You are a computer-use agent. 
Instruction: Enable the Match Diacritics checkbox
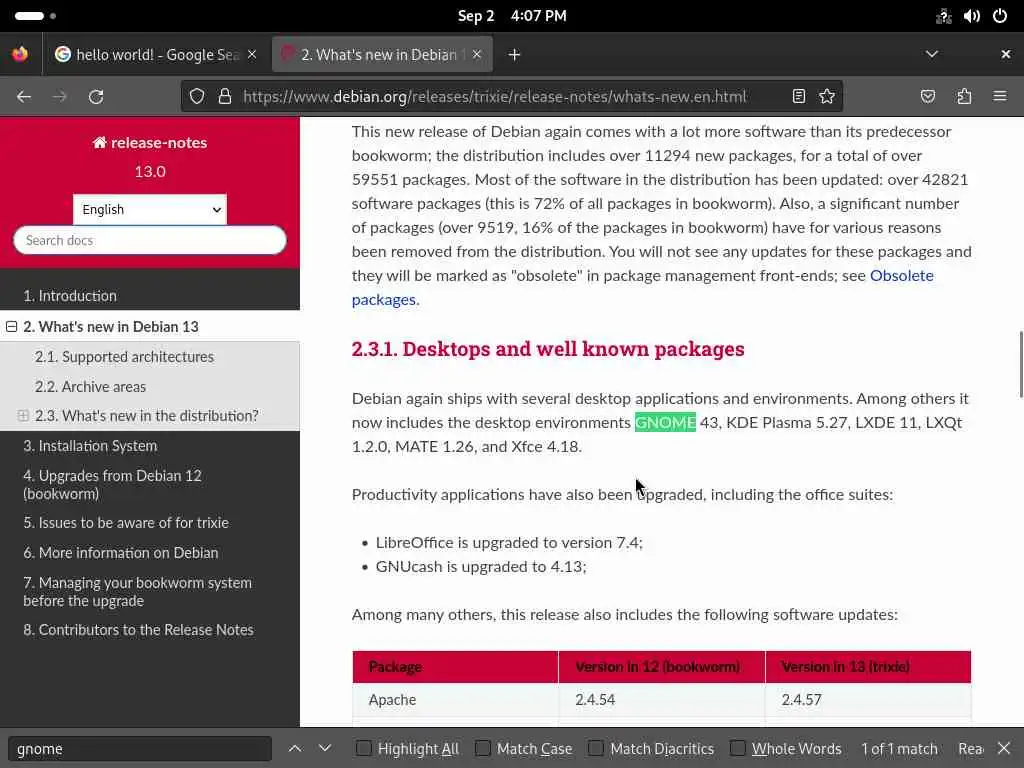tap(596, 748)
